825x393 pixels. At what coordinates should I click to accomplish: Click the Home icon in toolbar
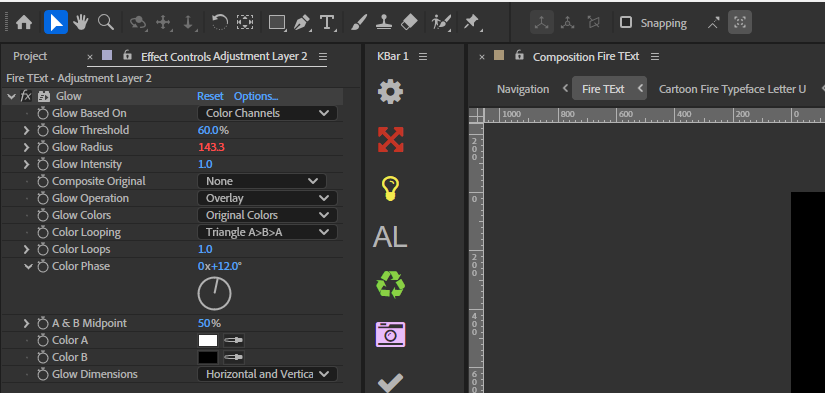pos(24,23)
